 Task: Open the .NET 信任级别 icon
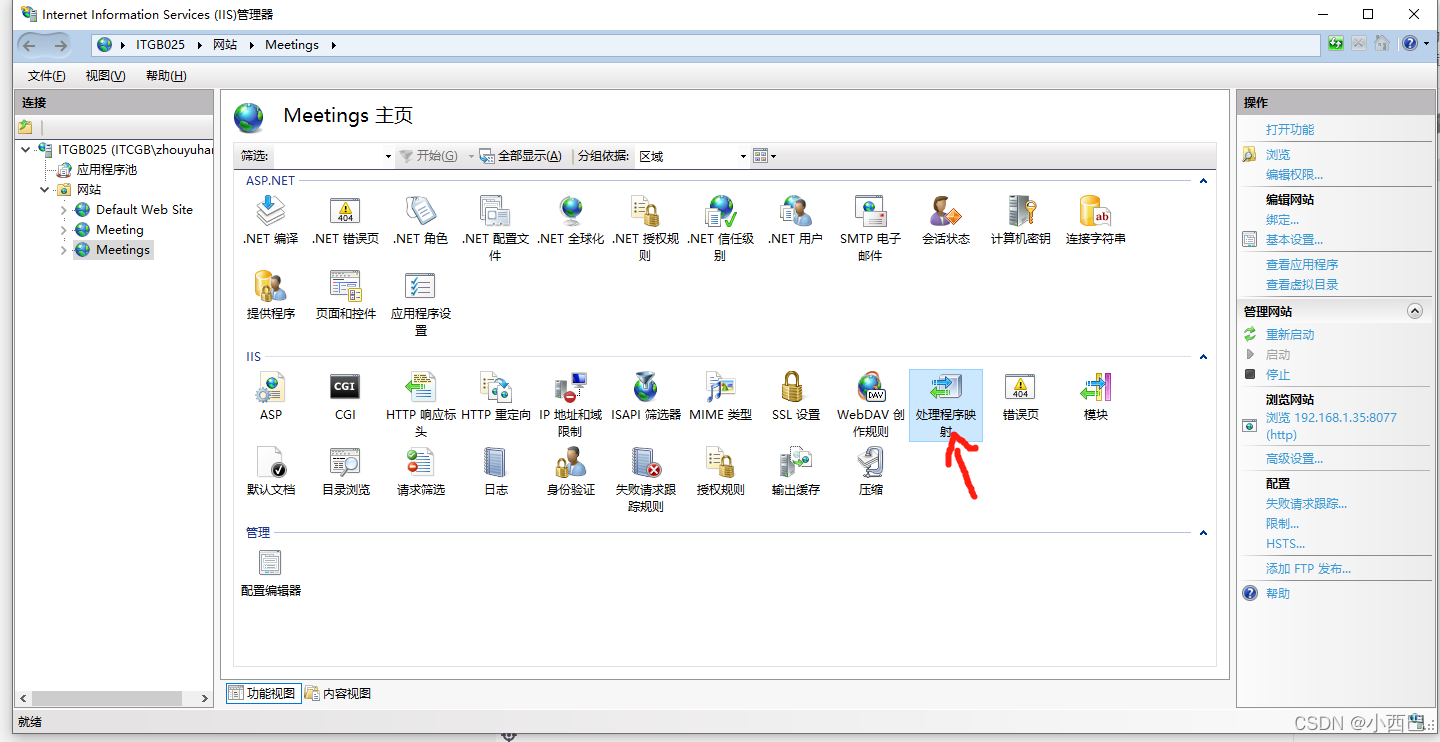(720, 228)
